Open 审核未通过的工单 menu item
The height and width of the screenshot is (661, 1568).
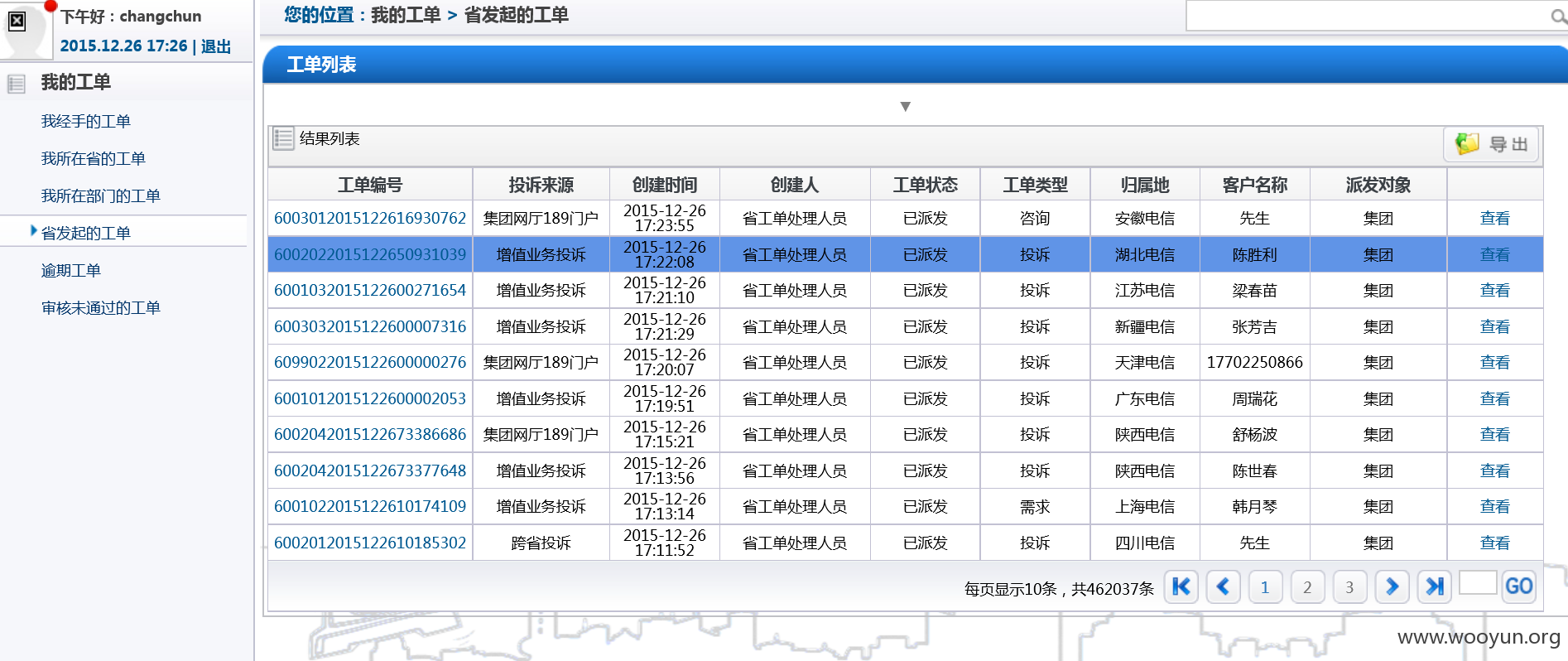click(x=101, y=307)
